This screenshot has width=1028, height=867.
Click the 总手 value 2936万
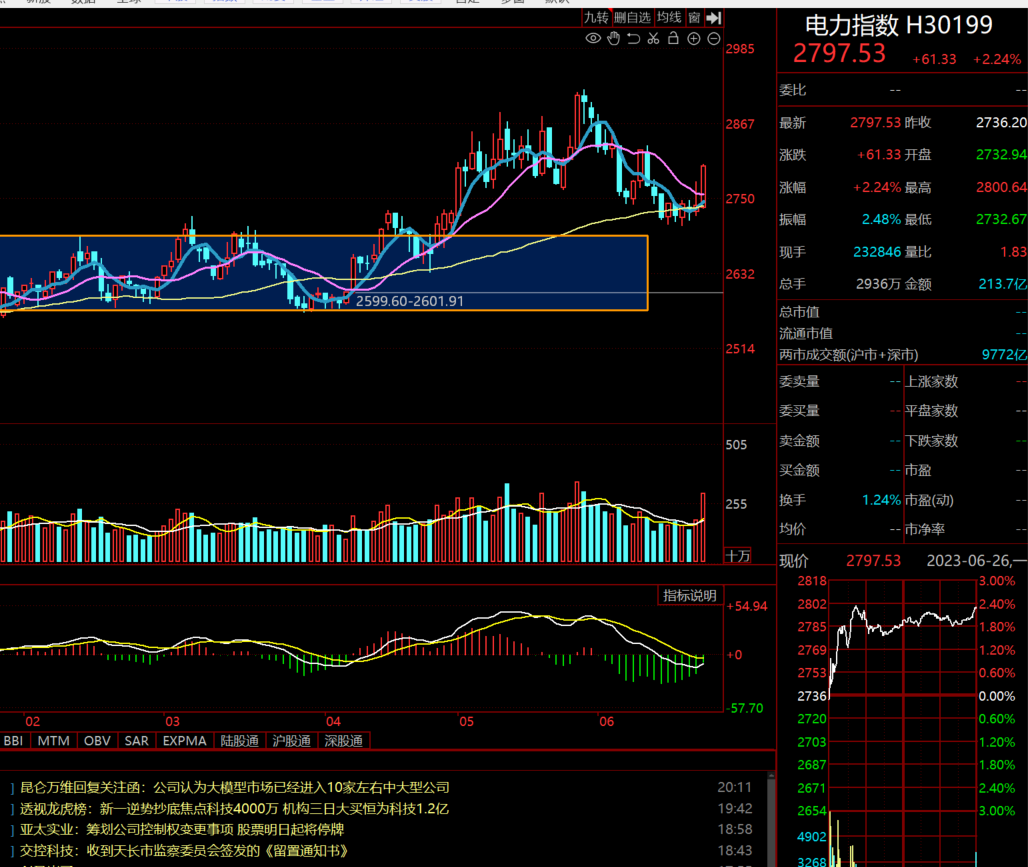pyautogui.click(x=879, y=284)
